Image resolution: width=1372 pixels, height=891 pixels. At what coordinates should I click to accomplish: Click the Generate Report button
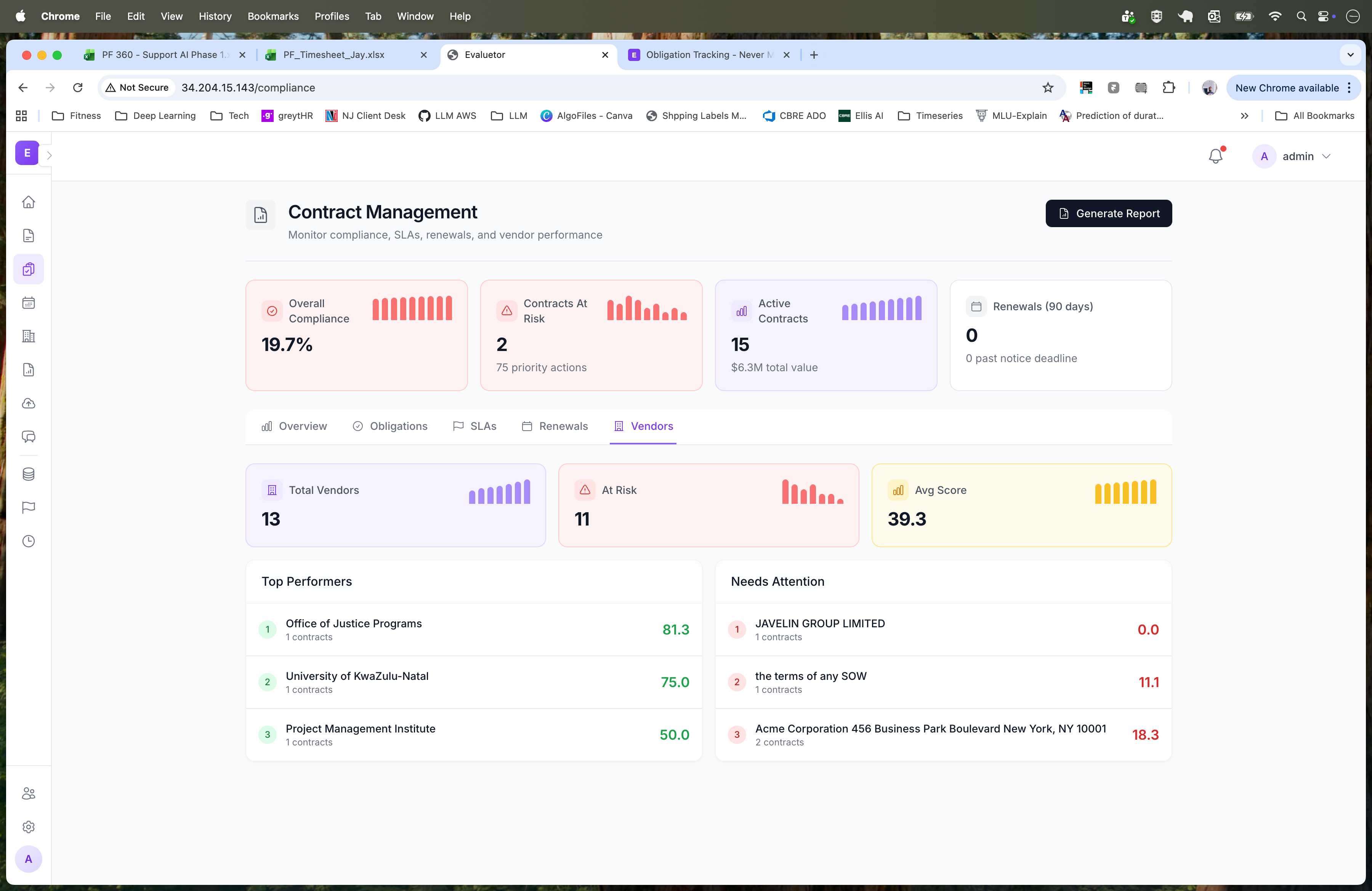1108,213
